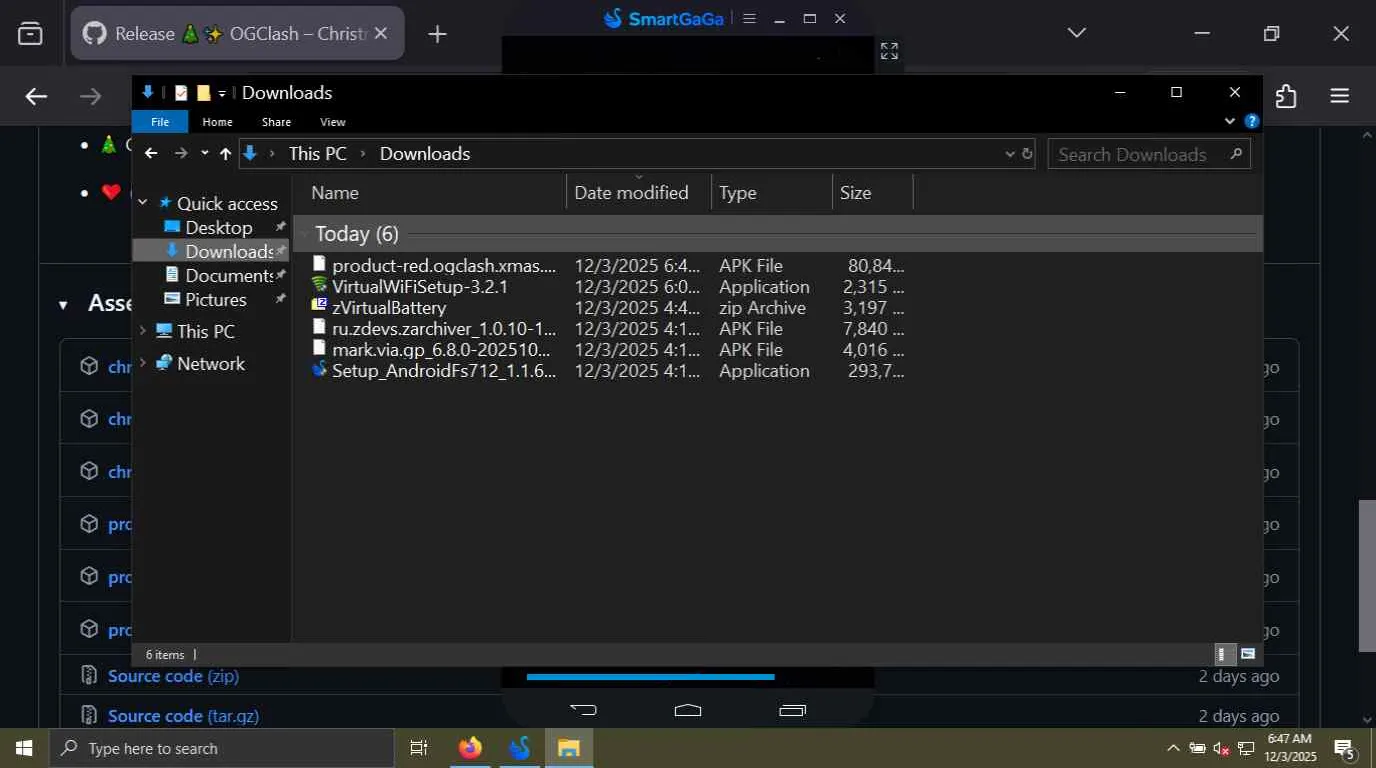Open the Source code (zip) link
The width and height of the screenshot is (1376, 768).
(173, 676)
